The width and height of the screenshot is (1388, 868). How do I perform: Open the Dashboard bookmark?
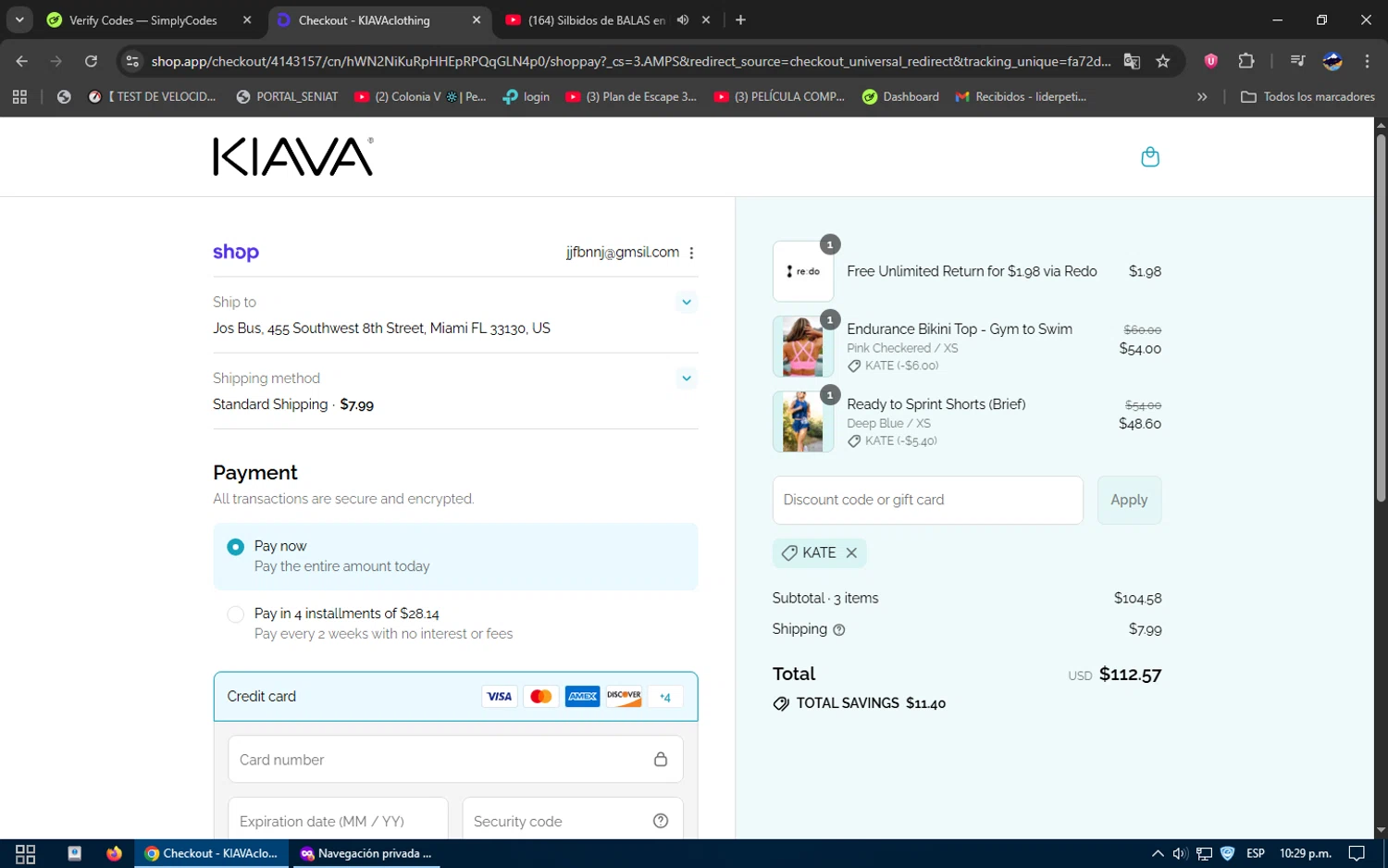click(x=900, y=96)
